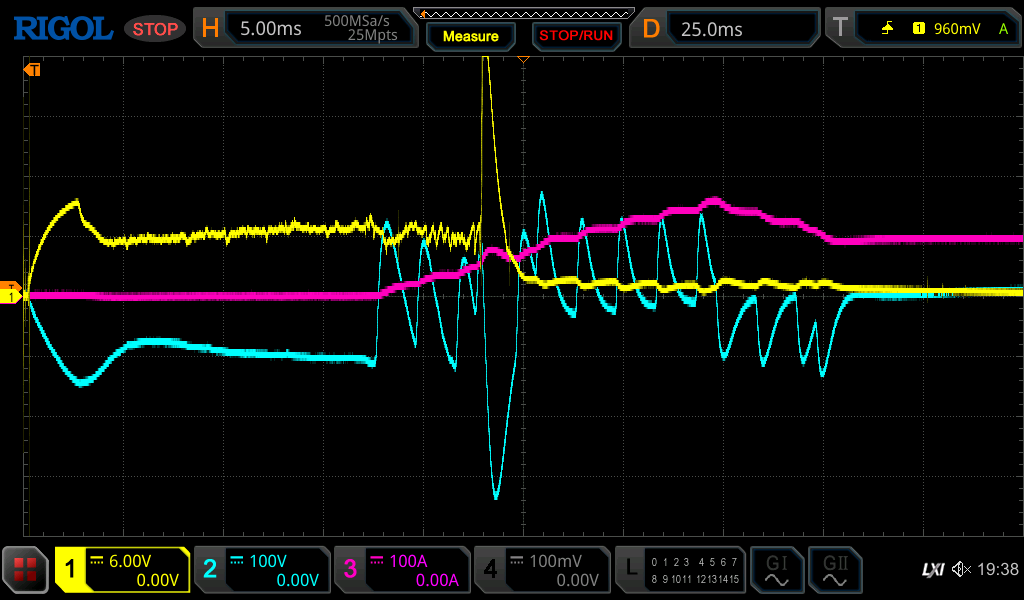Toggle channel 2 with 100V scale

pyautogui.click(x=261, y=570)
